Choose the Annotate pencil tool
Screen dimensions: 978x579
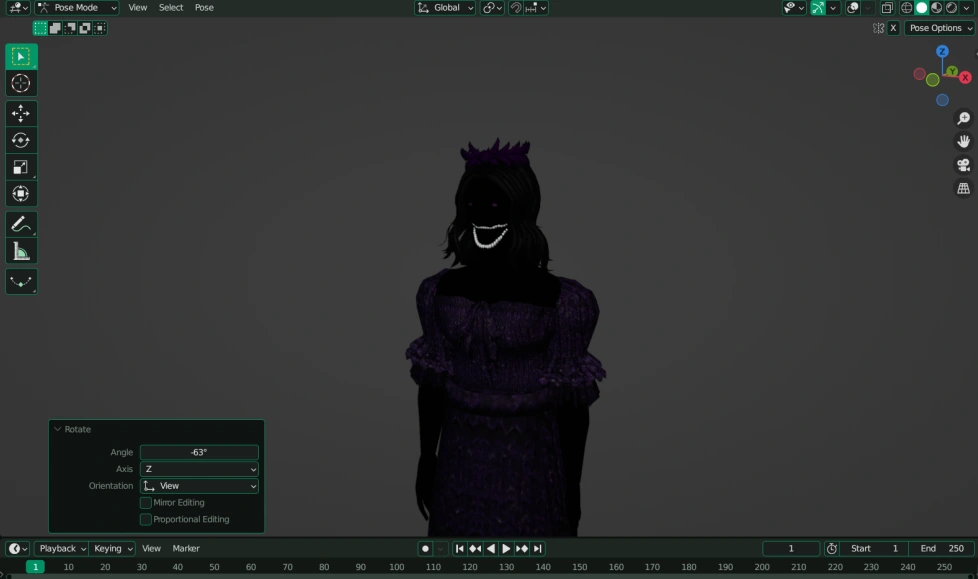click(x=21, y=225)
